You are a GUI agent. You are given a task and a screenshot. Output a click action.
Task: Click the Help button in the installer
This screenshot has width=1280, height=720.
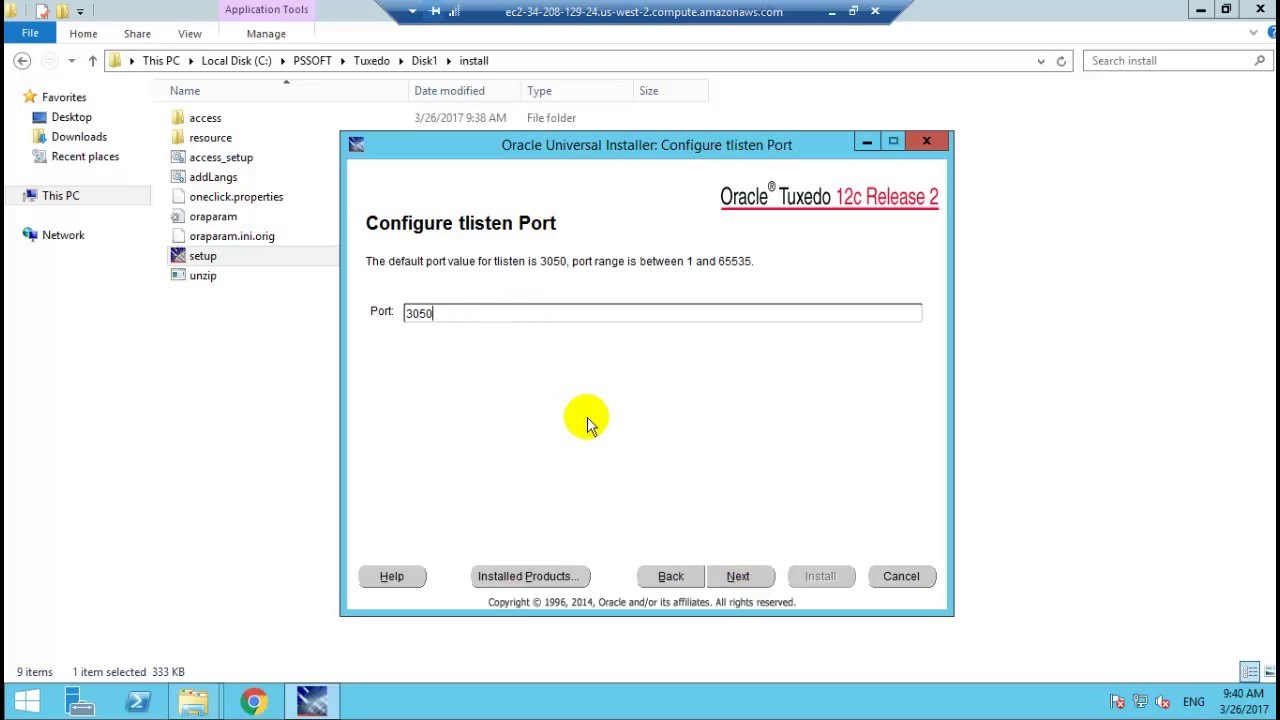pos(392,576)
